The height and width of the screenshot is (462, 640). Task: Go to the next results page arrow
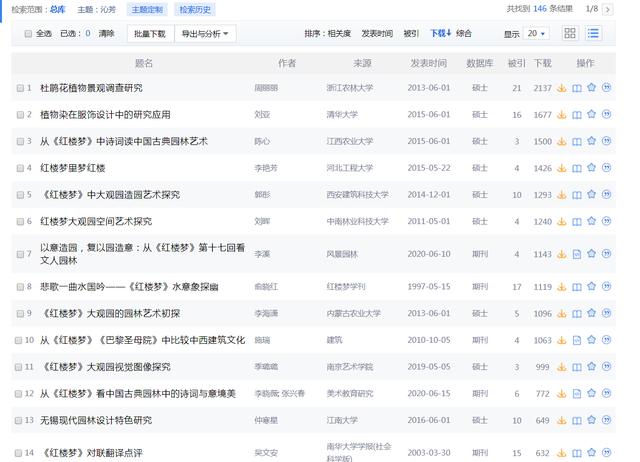pos(608,9)
